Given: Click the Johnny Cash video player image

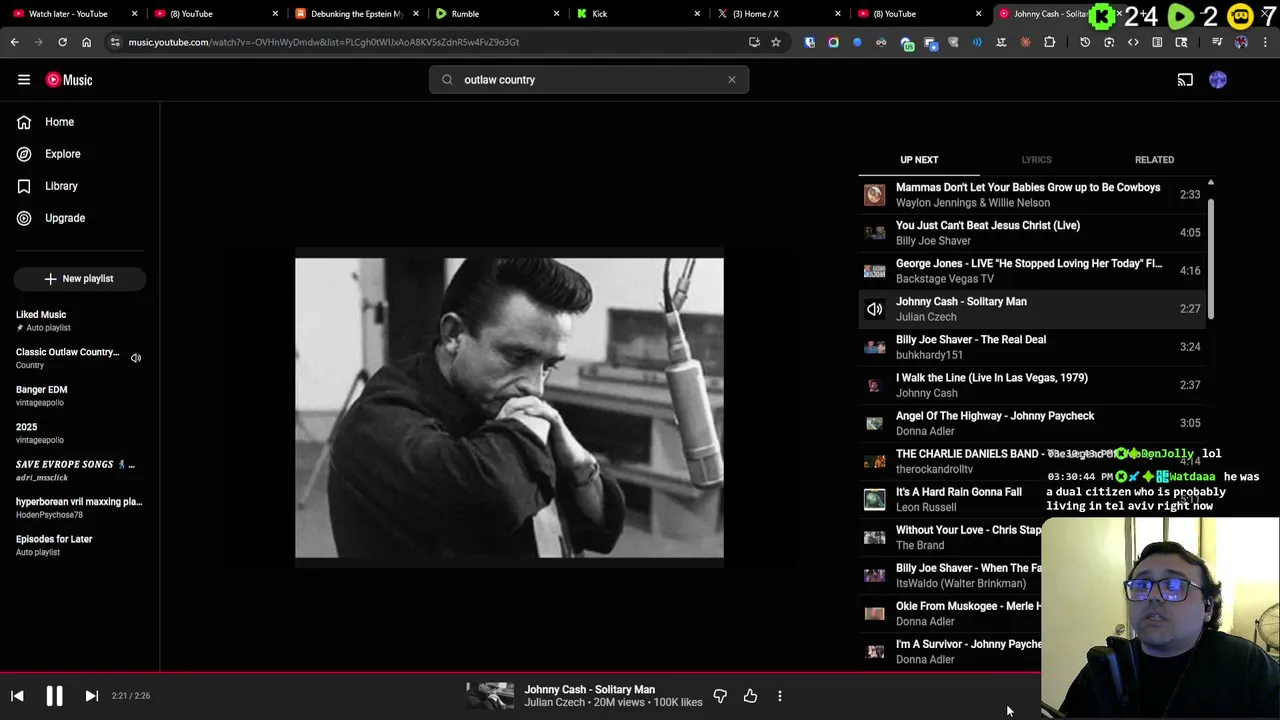Looking at the screenshot, I should pos(509,408).
